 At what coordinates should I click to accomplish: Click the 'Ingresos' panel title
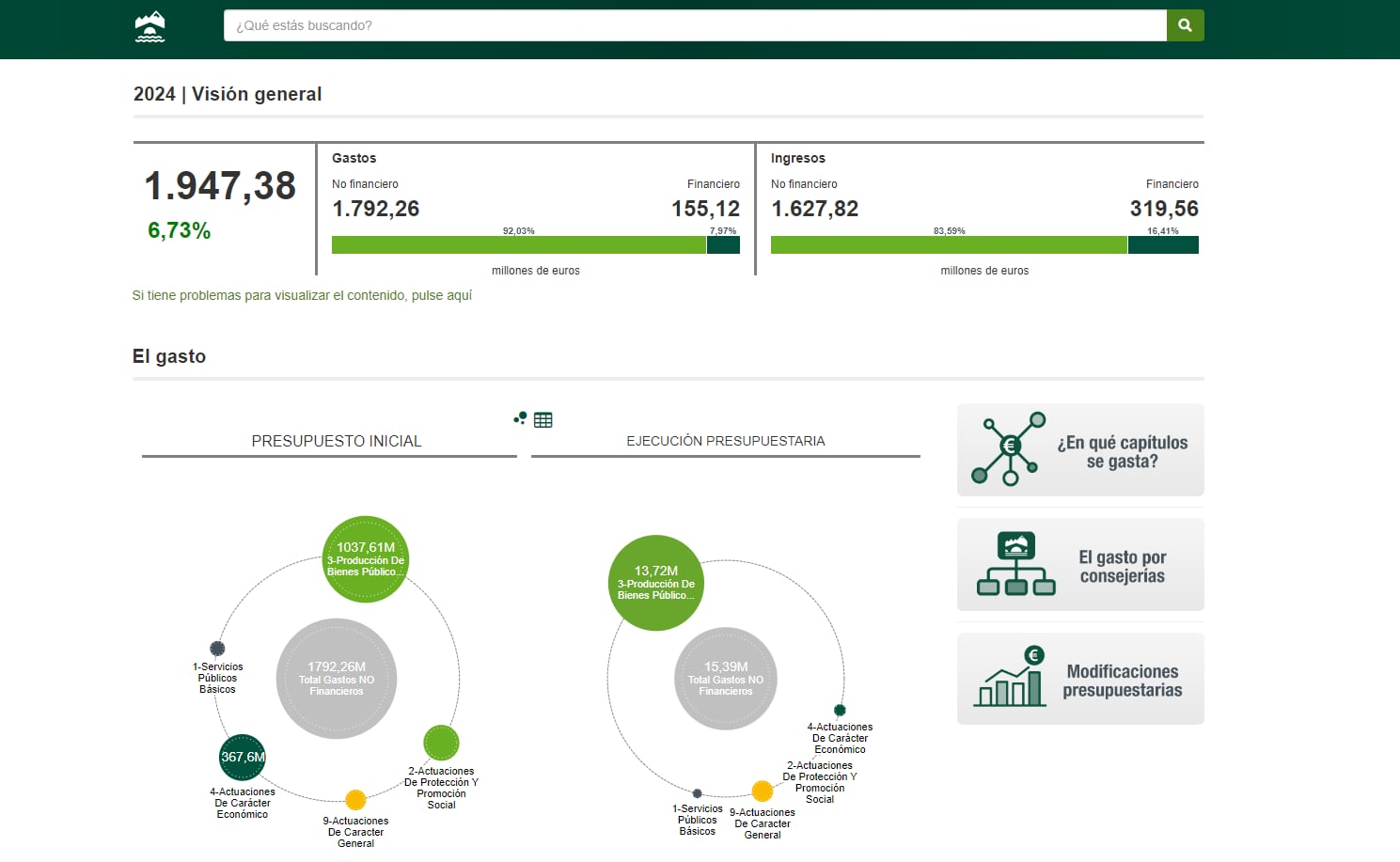(798, 158)
